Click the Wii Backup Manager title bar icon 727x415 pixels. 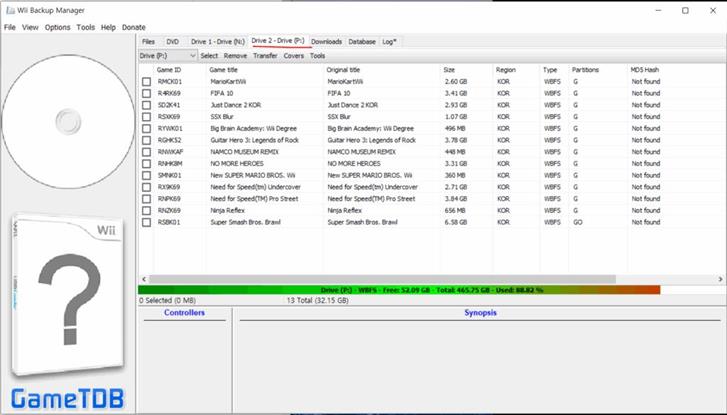coord(10,10)
